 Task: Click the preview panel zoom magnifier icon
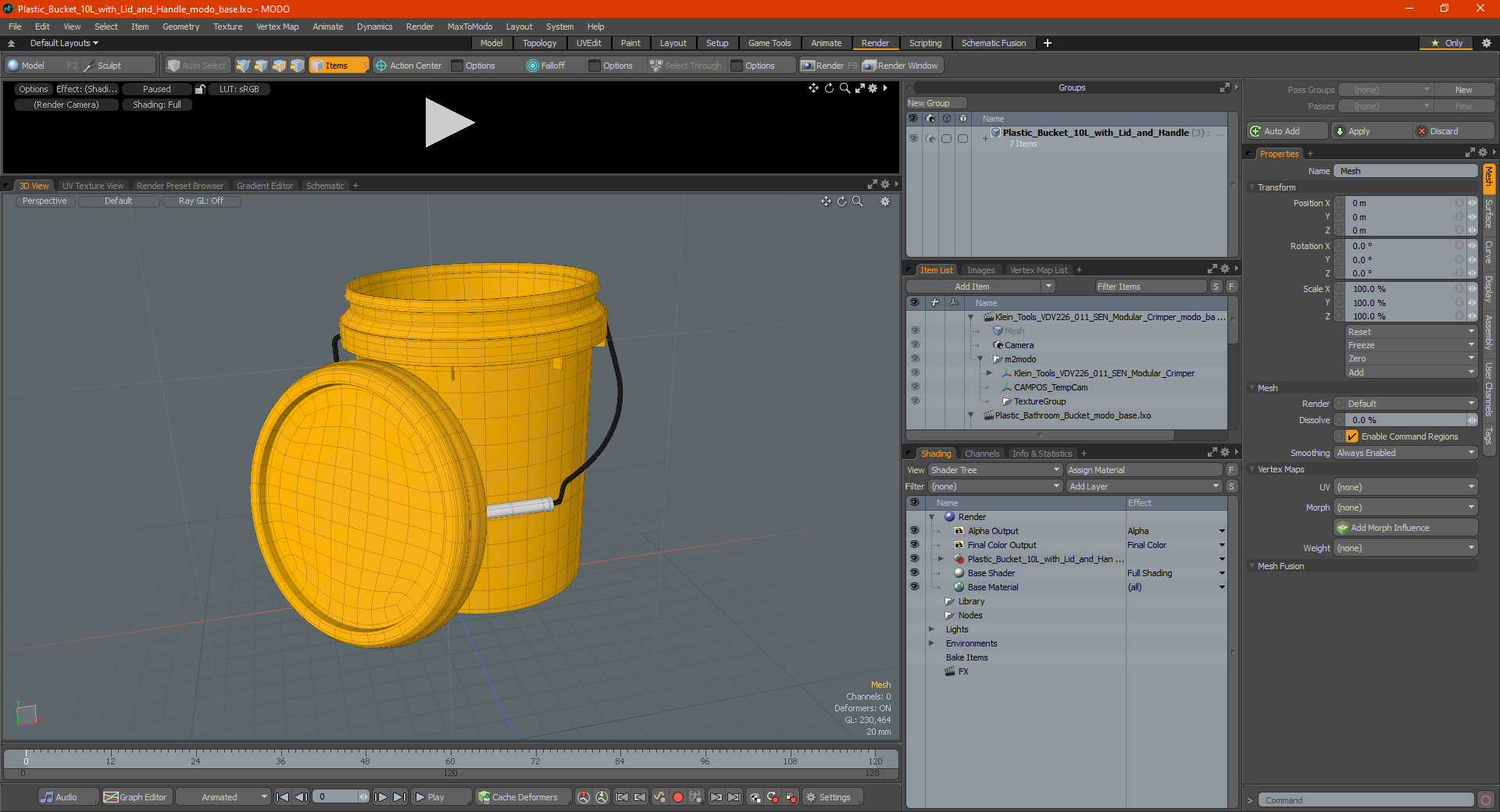click(x=845, y=88)
